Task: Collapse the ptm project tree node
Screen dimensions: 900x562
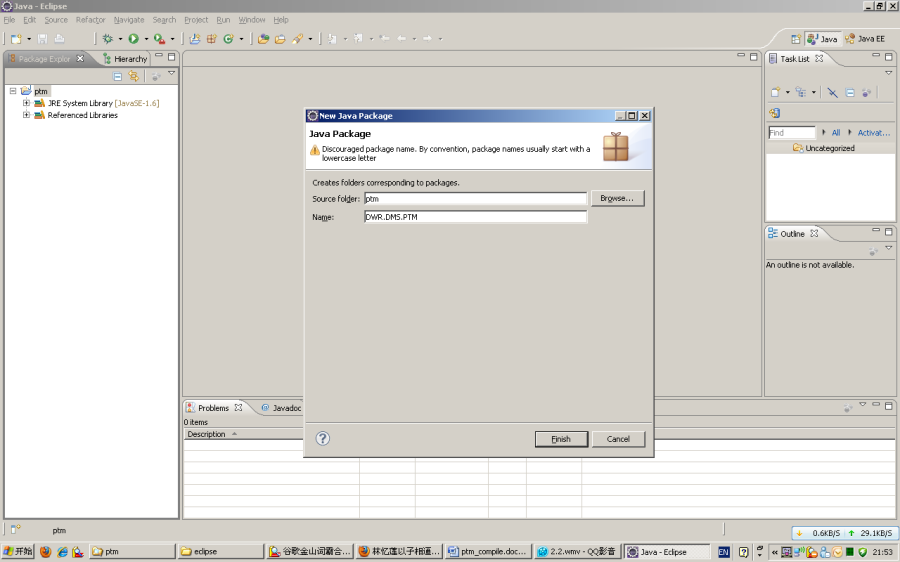Action: tap(13, 91)
